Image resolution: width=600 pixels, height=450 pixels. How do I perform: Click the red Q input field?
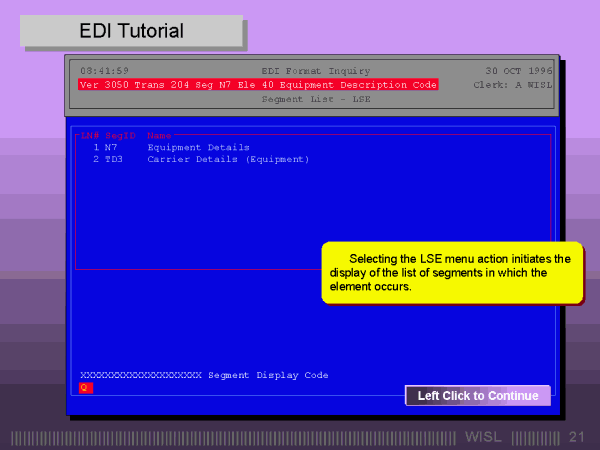85,388
